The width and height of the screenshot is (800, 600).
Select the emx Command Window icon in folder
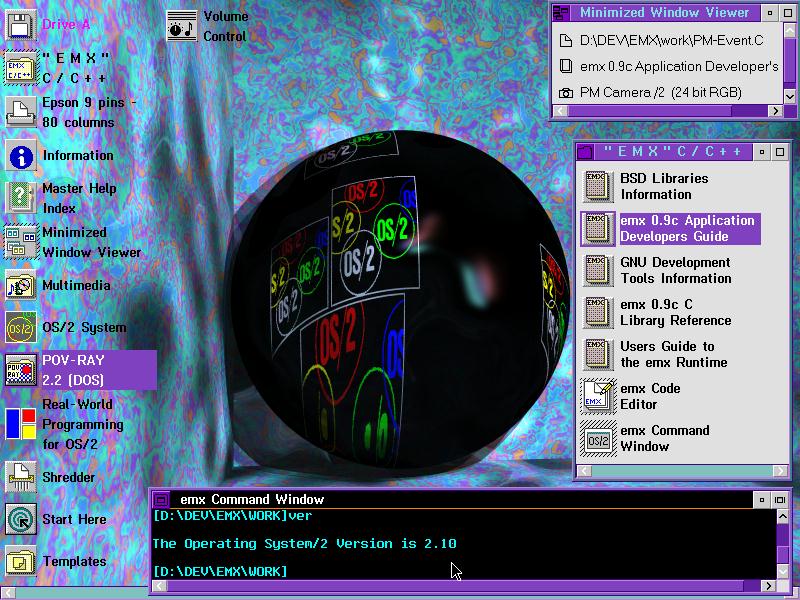coord(598,438)
